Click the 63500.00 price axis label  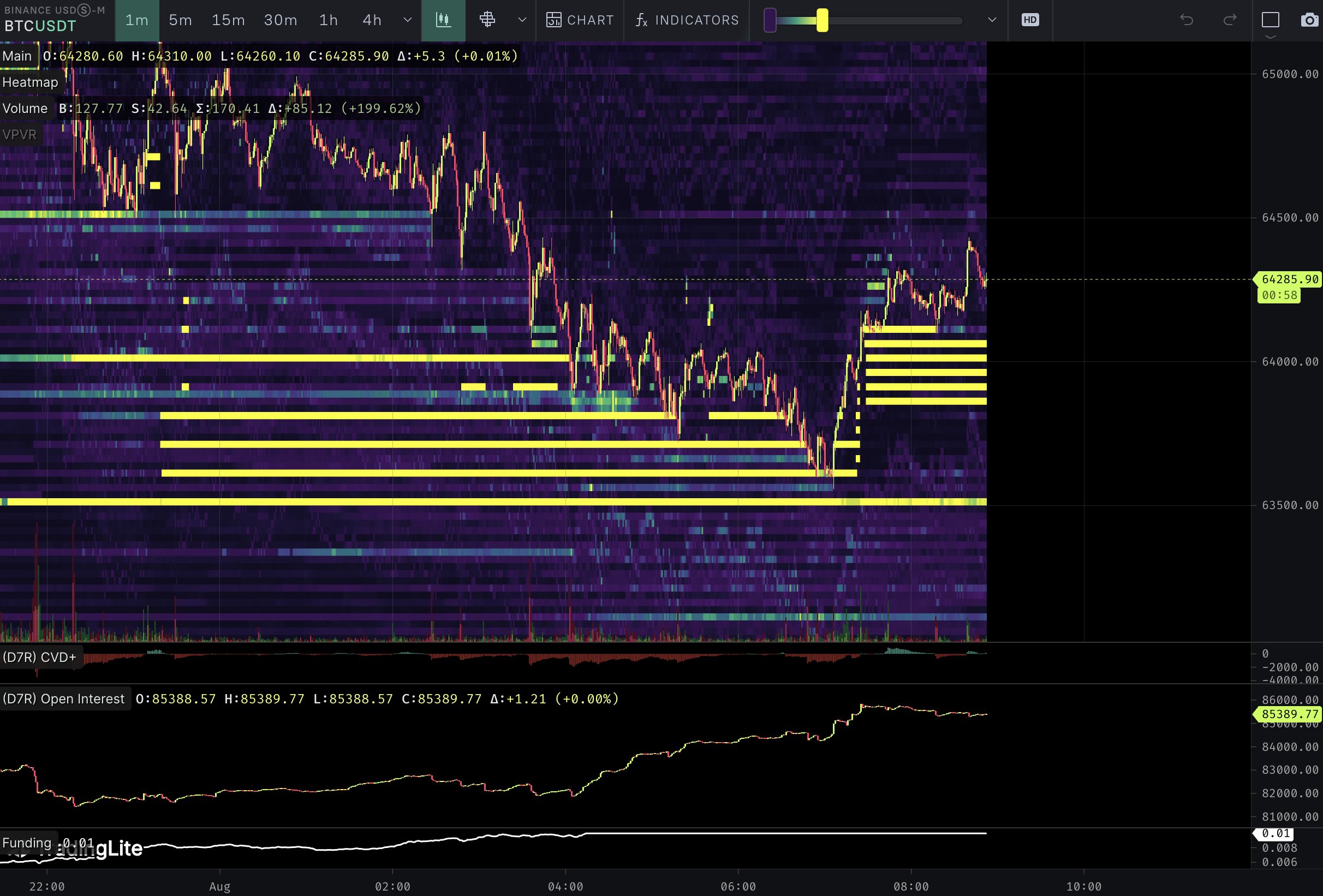(1290, 505)
